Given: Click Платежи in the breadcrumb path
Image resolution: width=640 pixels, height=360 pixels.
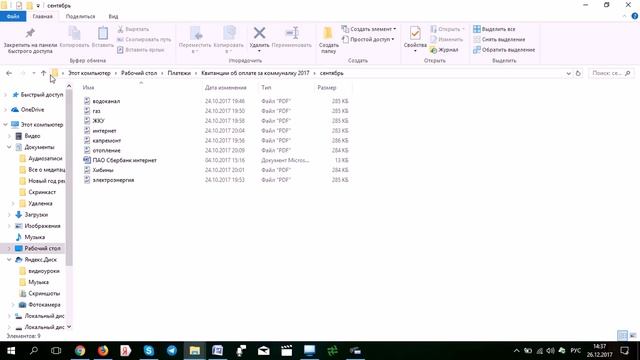Looking at the screenshot, I should coord(179,73).
